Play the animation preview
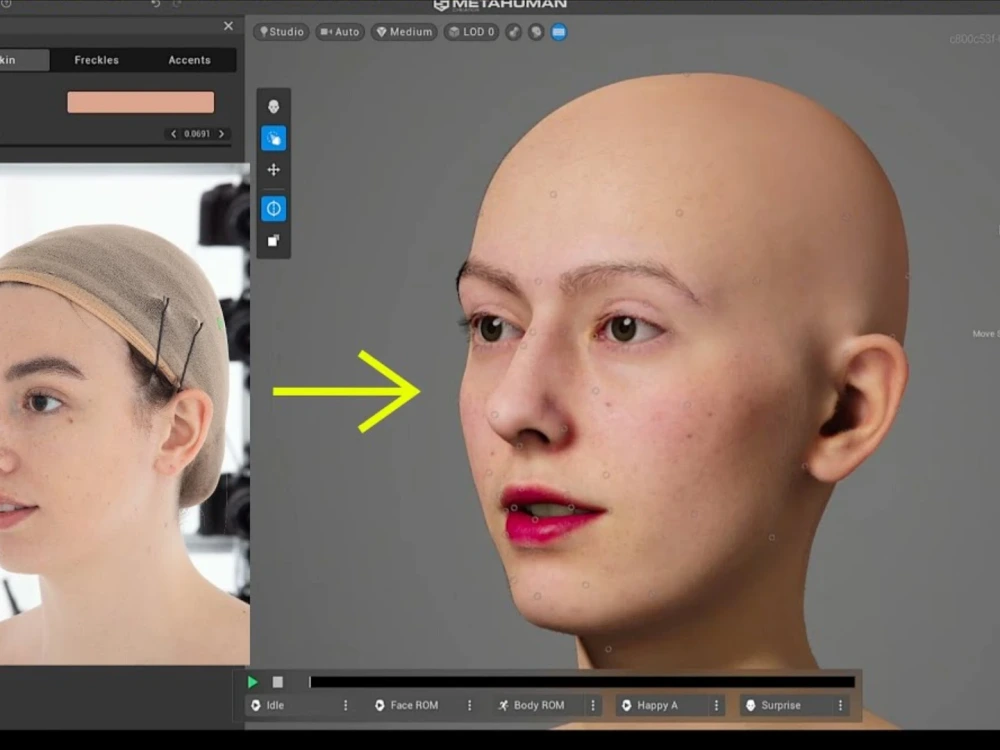The height and width of the screenshot is (750, 1000). 252,682
